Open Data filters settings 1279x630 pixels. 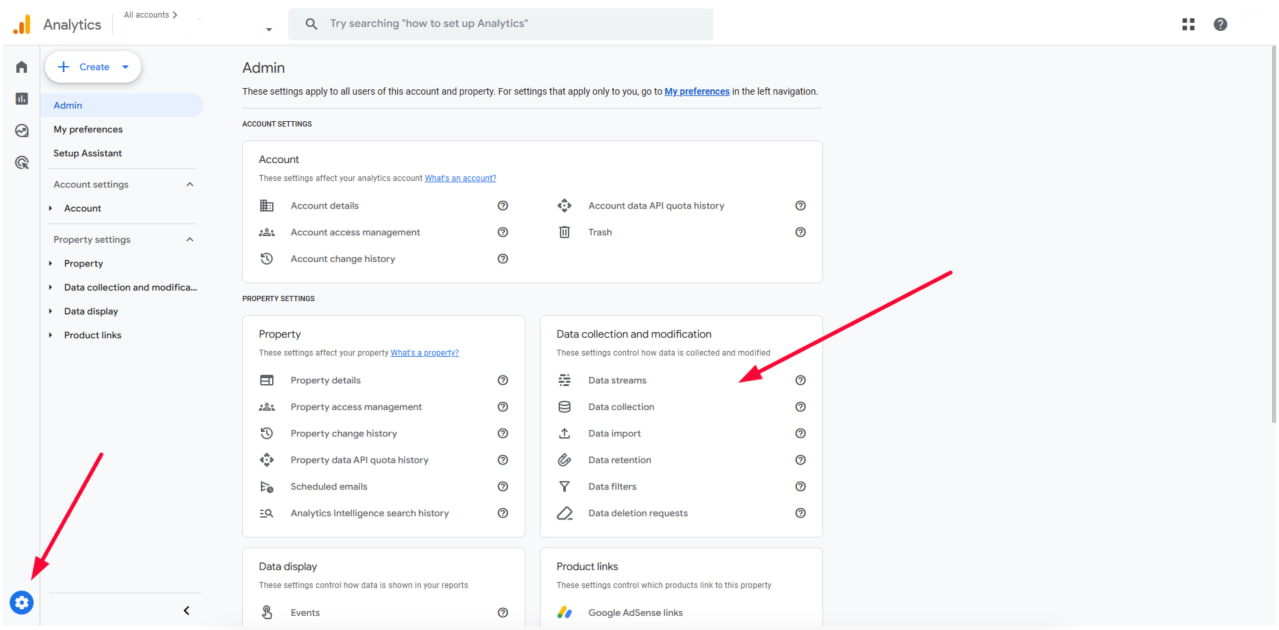(612, 487)
